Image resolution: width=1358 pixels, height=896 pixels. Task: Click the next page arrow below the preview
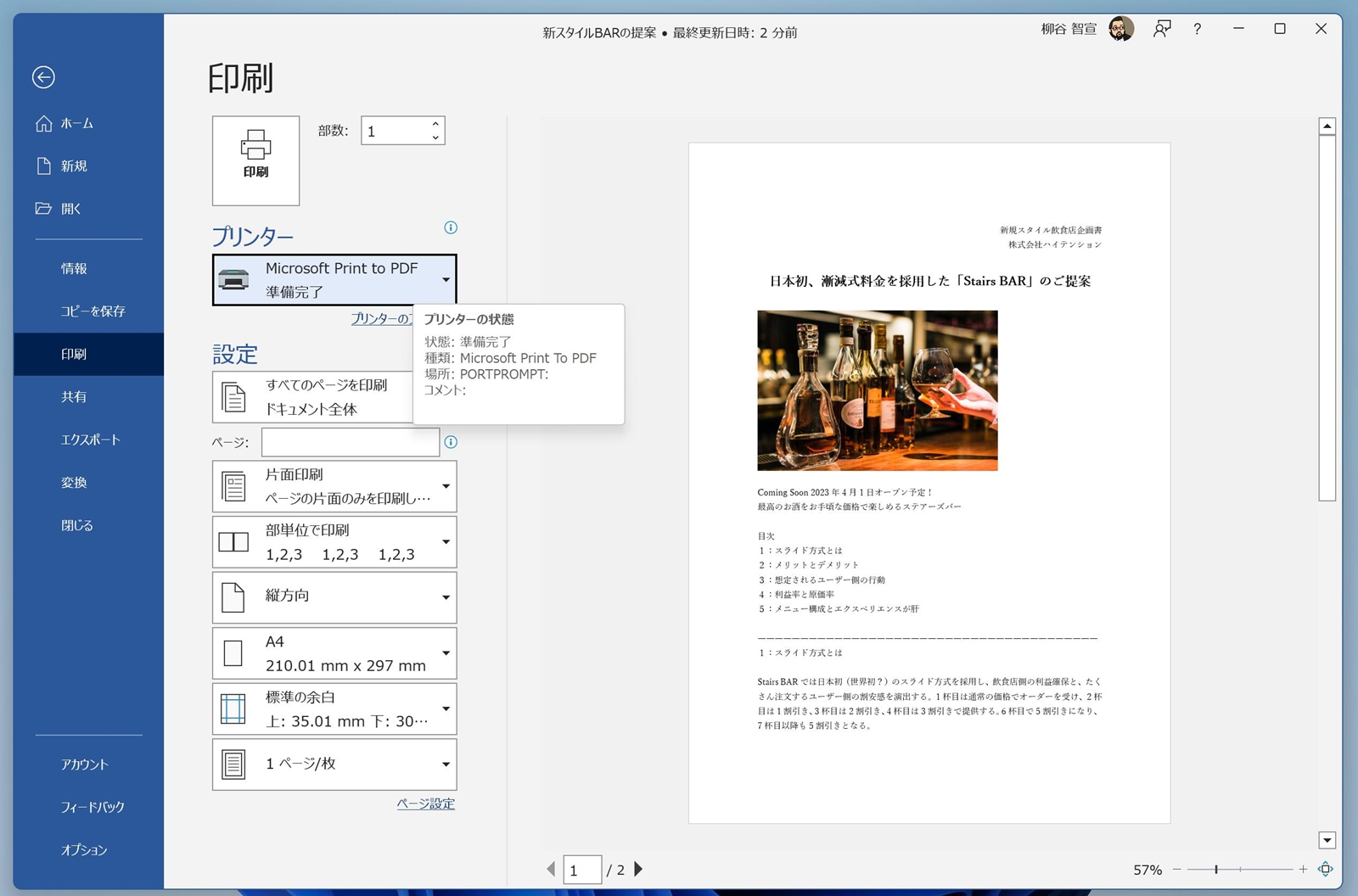click(638, 869)
